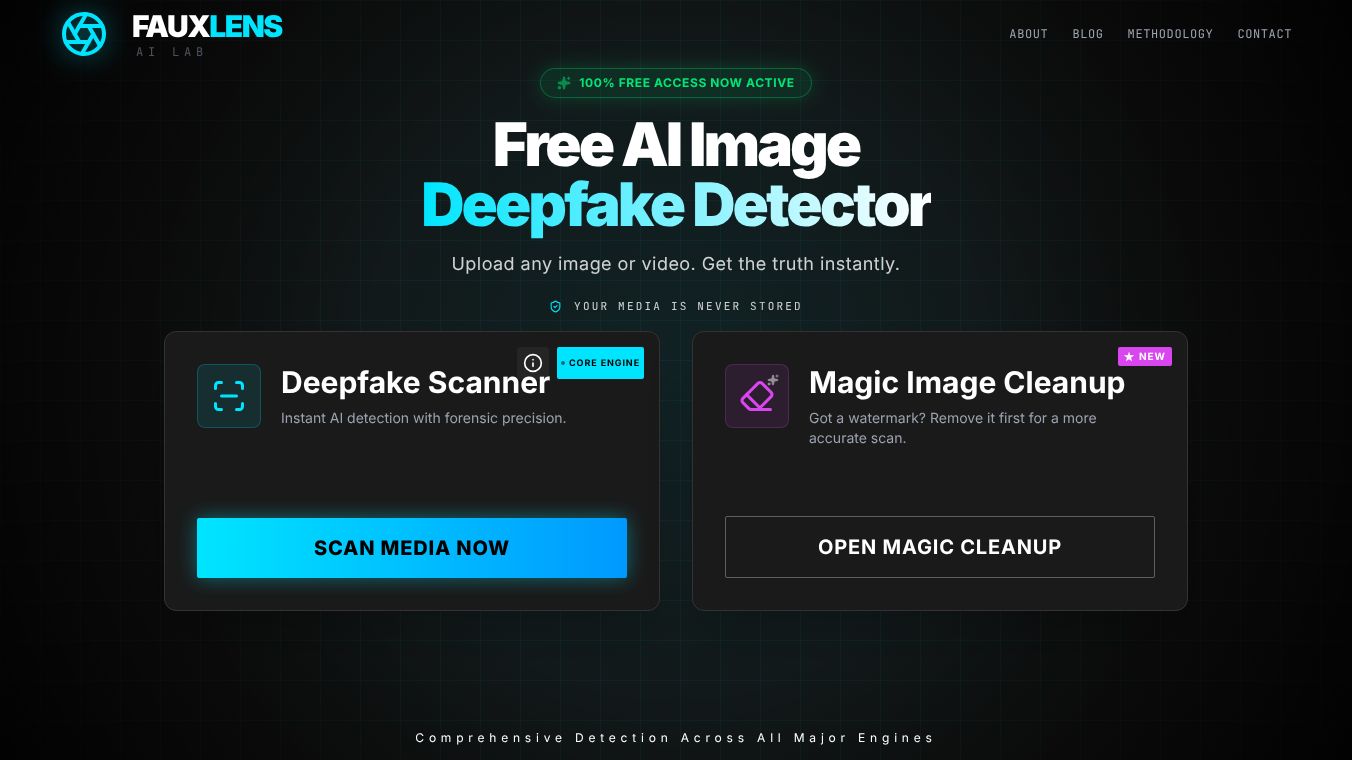Click the FauxLens aperture logo icon
Image resolution: width=1352 pixels, height=760 pixels.
[84, 34]
